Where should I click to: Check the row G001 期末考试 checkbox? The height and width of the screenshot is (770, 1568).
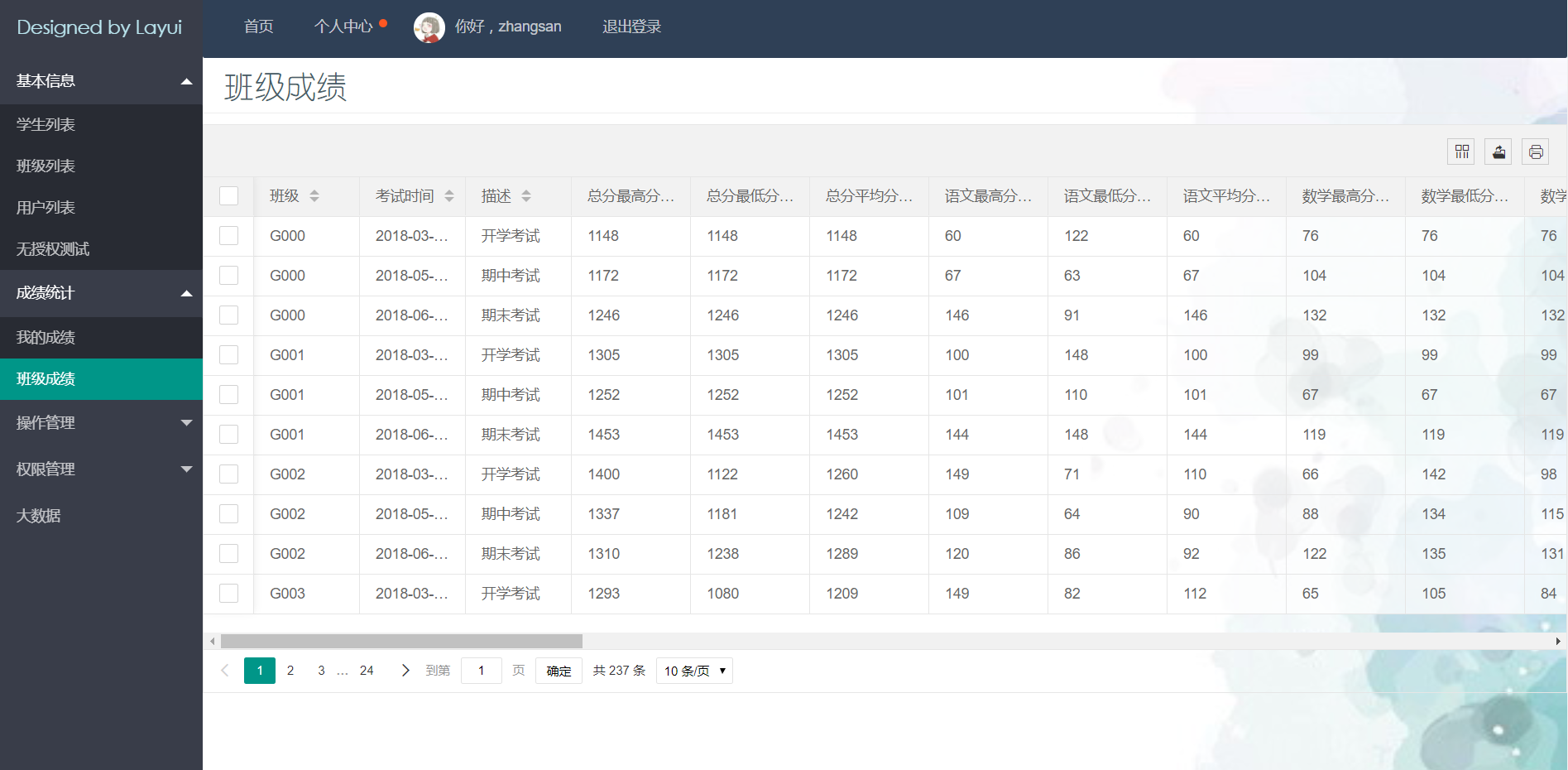[x=229, y=435]
